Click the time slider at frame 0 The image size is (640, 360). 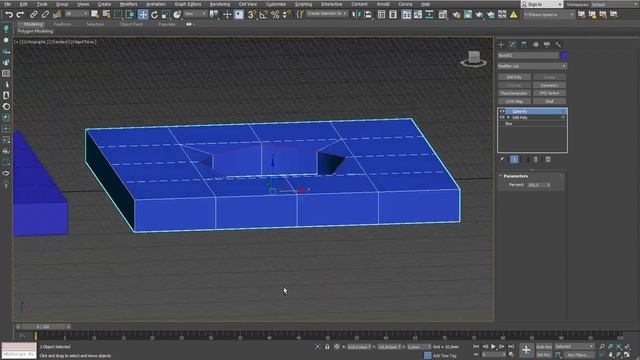tap(43, 327)
